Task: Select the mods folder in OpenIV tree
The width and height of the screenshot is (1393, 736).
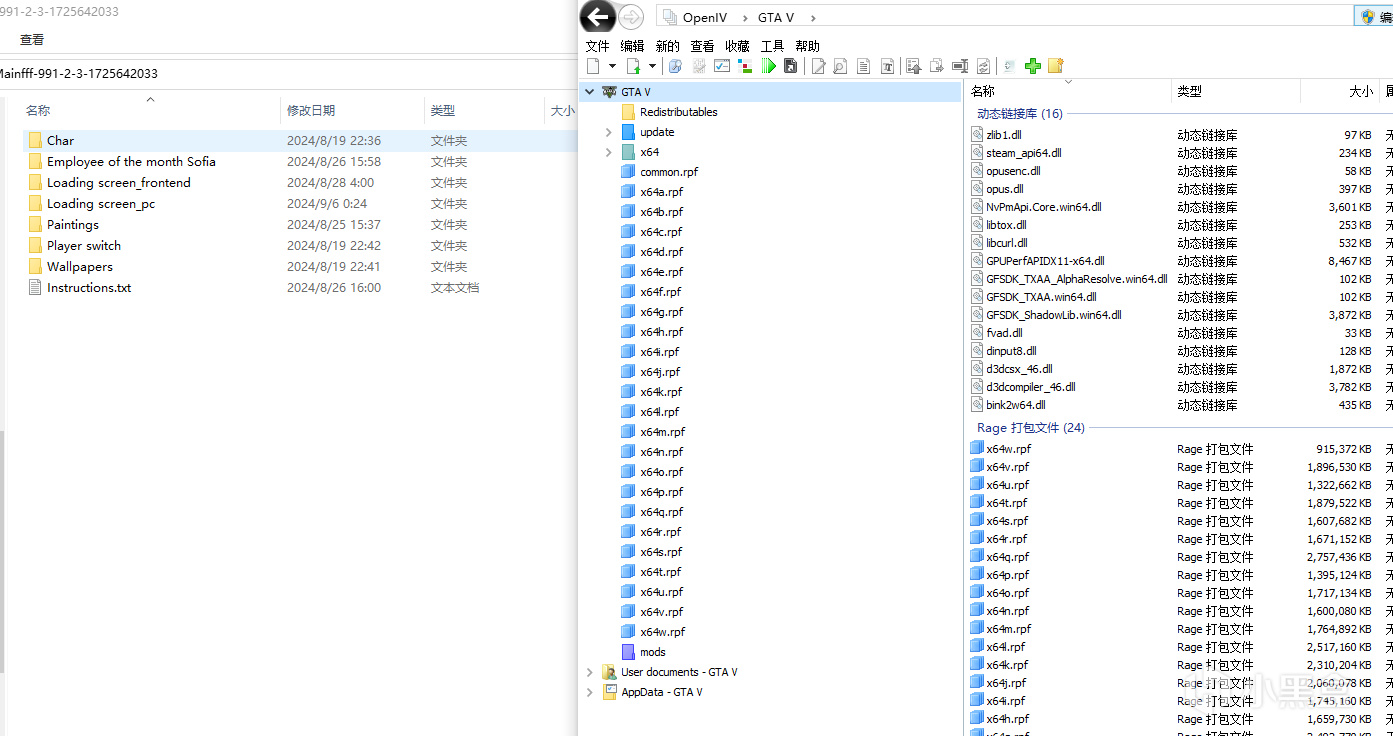Action: pyautogui.click(x=652, y=652)
